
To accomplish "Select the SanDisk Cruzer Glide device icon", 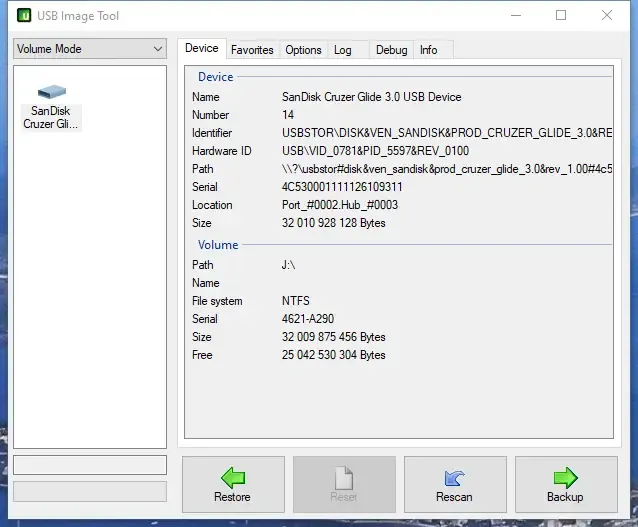I will pyautogui.click(x=51, y=107).
